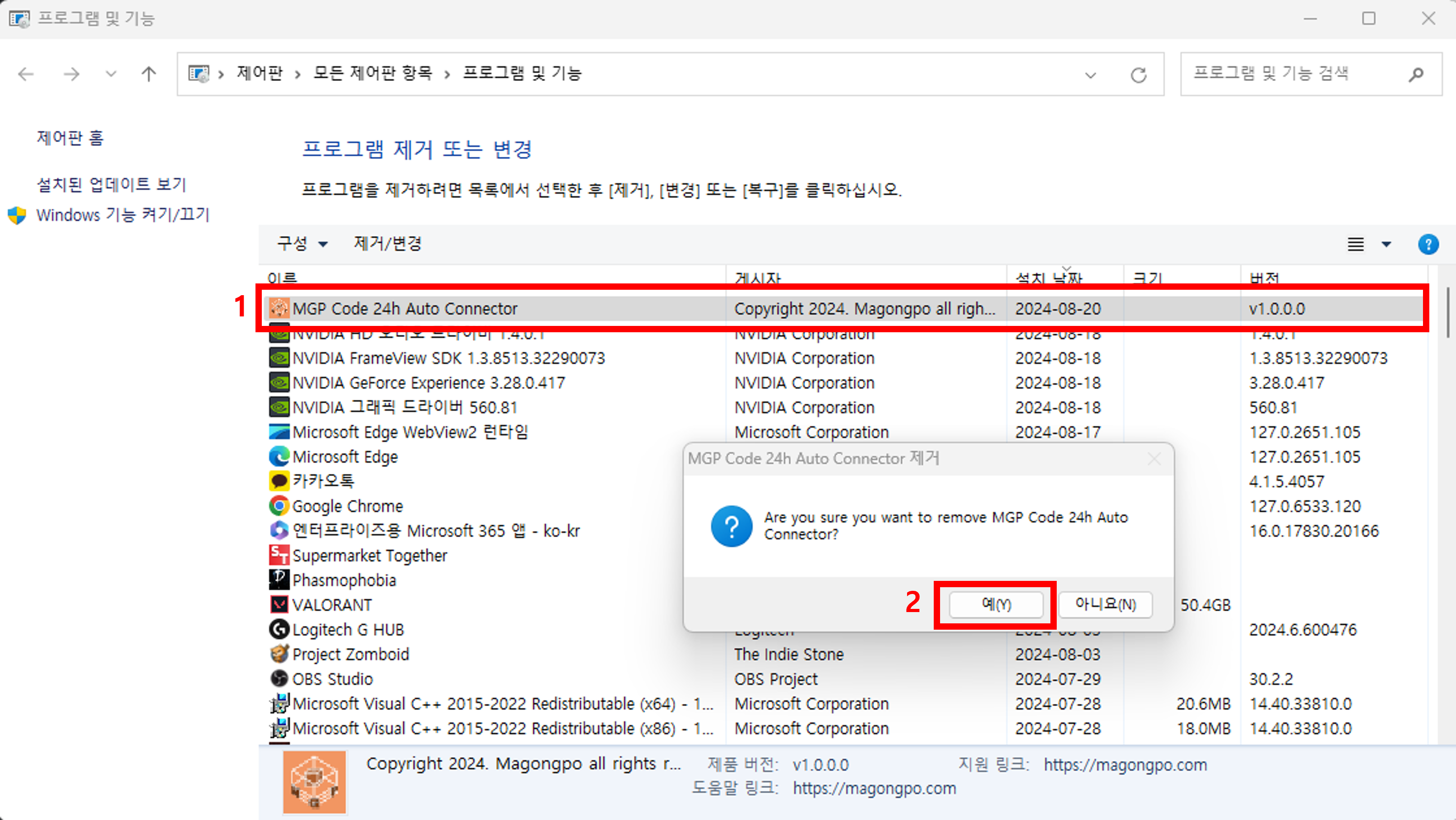Expand the address bar history dropdown
Viewport: 1456px width, 820px height.
pos(1090,75)
